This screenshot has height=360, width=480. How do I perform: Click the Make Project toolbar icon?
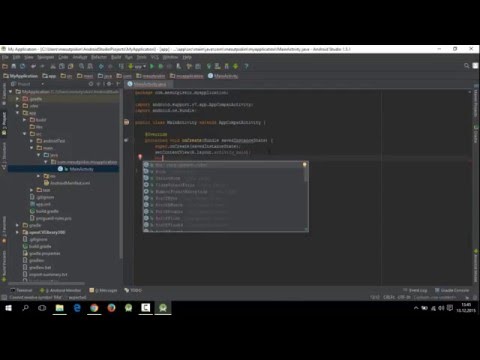tap(121, 66)
